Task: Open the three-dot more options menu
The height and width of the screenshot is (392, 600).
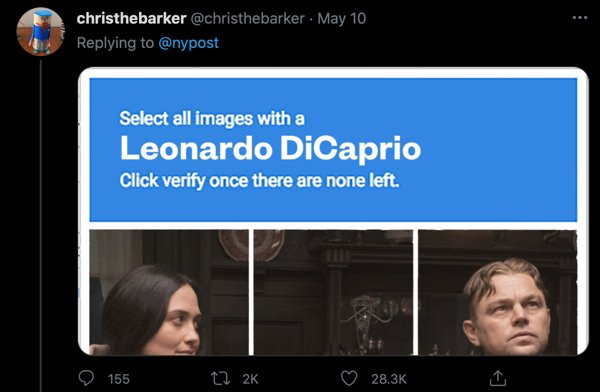Action: [580, 18]
